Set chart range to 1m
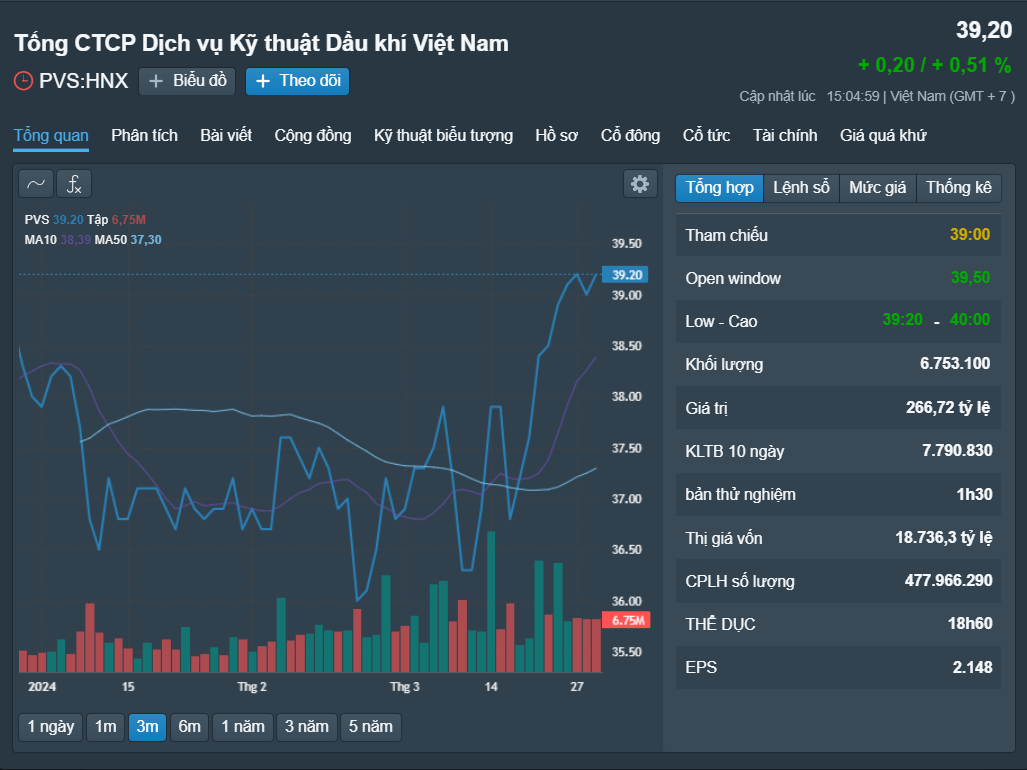Screen dimensions: 1027x770 tap(105, 727)
